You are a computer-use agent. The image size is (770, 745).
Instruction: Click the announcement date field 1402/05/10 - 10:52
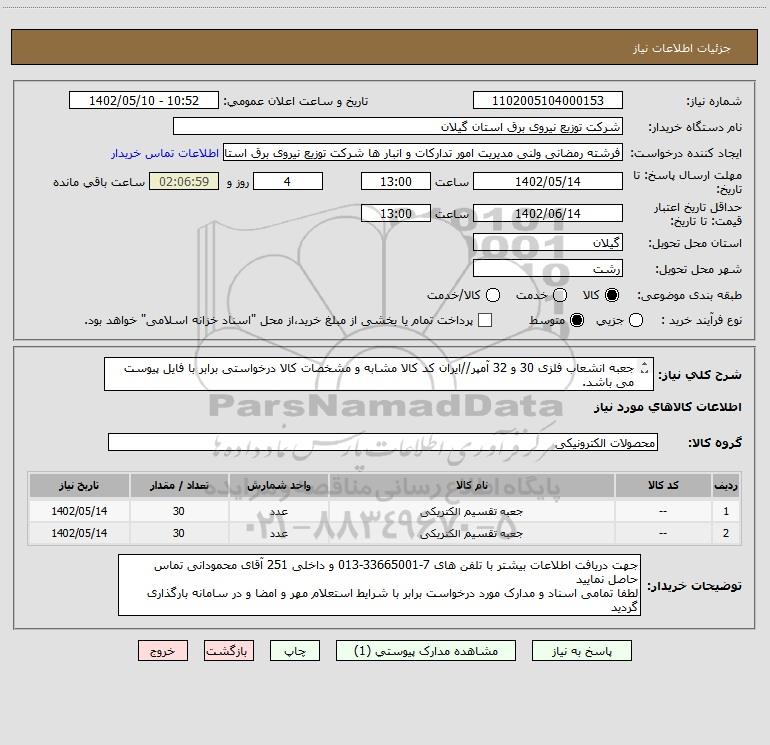[x=144, y=100]
